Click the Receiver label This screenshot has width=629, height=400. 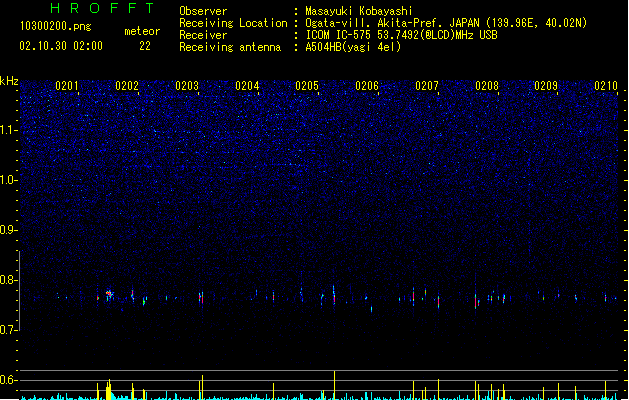point(203,35)
